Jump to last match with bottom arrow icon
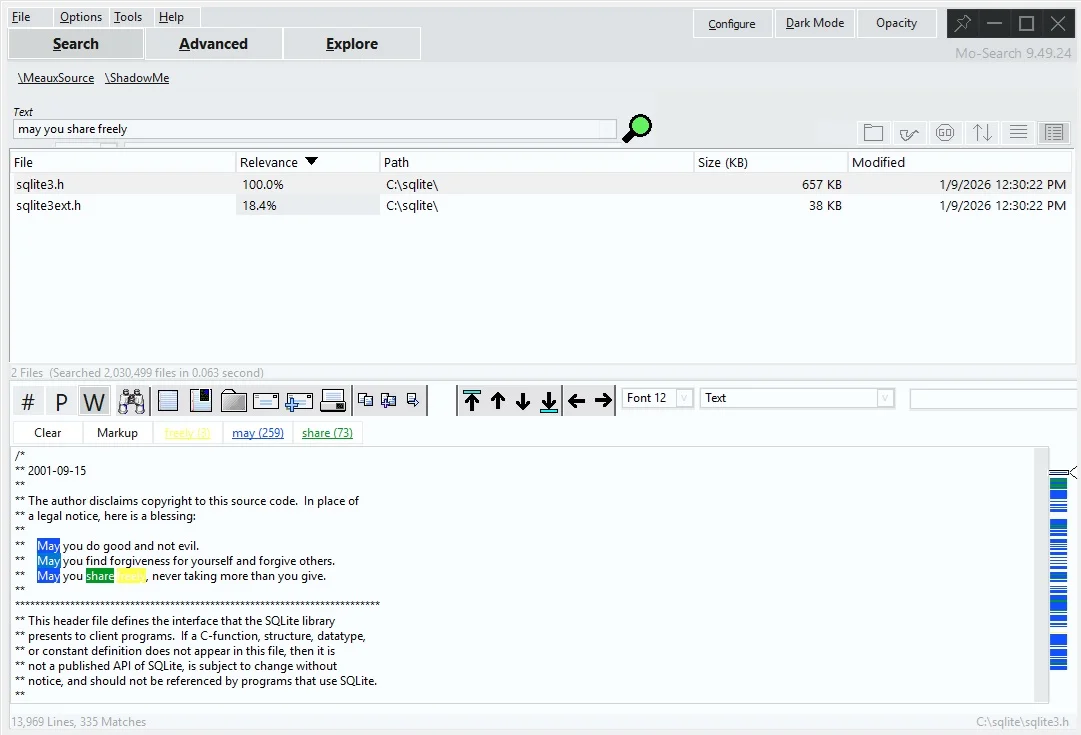This screenshot has height=735, width=1081. [548, 400]
